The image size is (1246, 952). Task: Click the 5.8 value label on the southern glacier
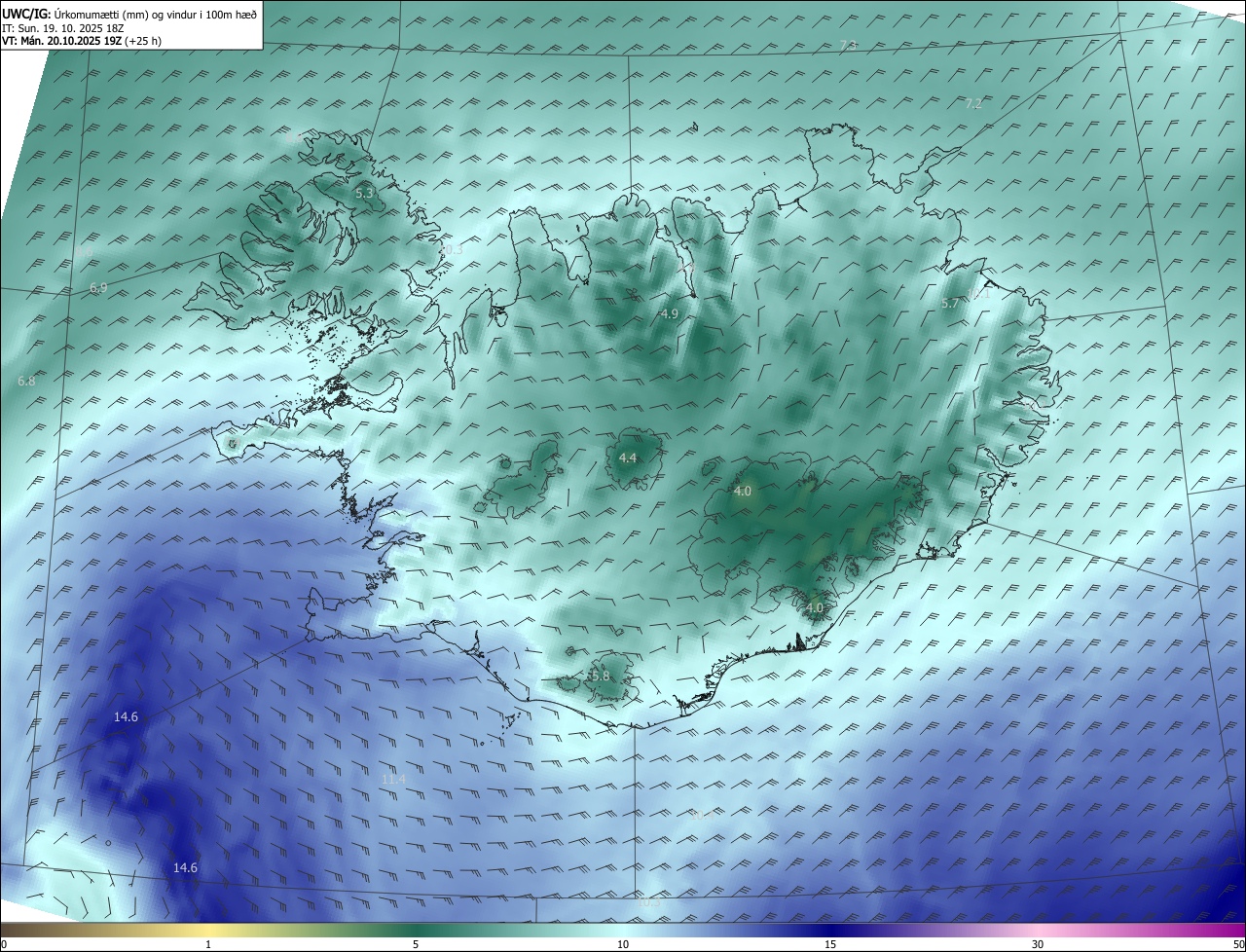[x=601, y=676]
